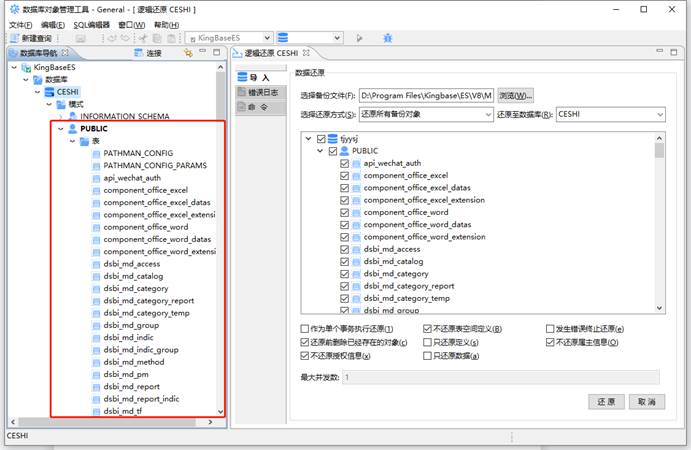Close the 逻辑还原 CESHI tab

(x=306, y=53)
